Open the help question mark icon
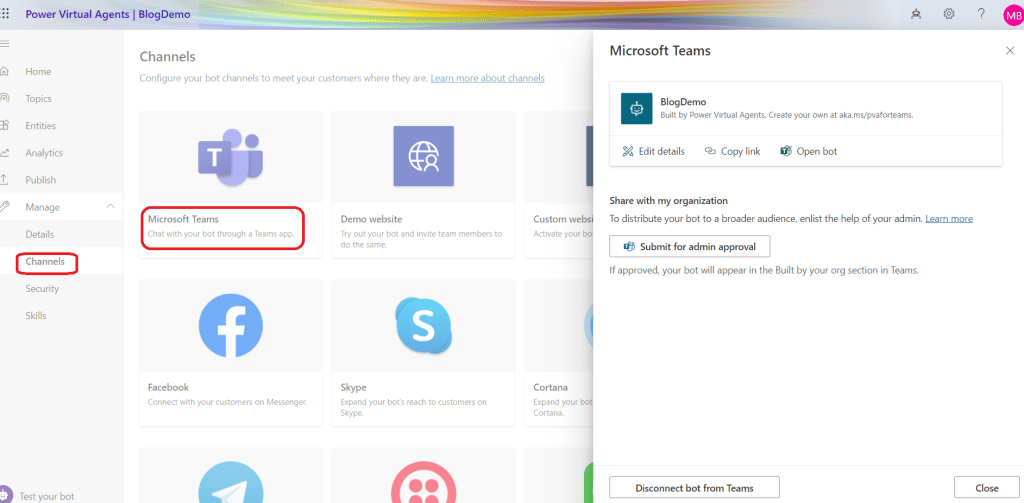Image resolution: width=1024 pixels, height=503 pixels. point(981,14)
